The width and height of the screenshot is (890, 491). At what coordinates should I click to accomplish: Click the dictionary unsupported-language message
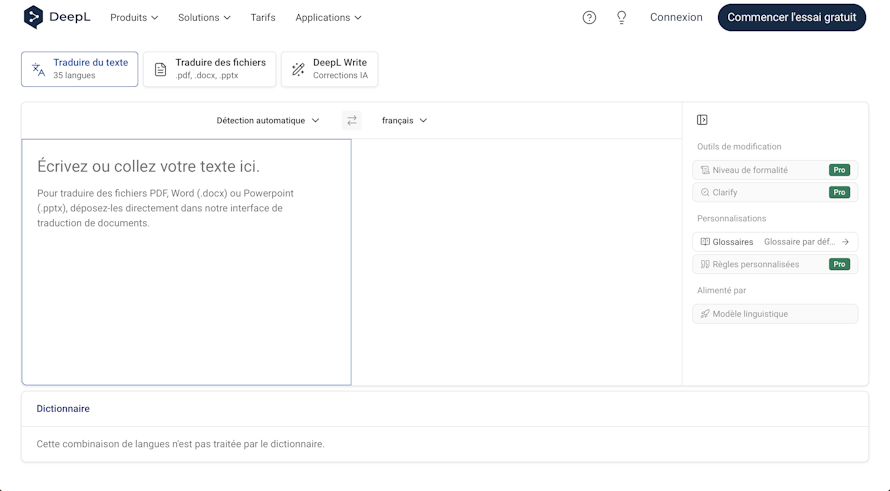[180, 444]
